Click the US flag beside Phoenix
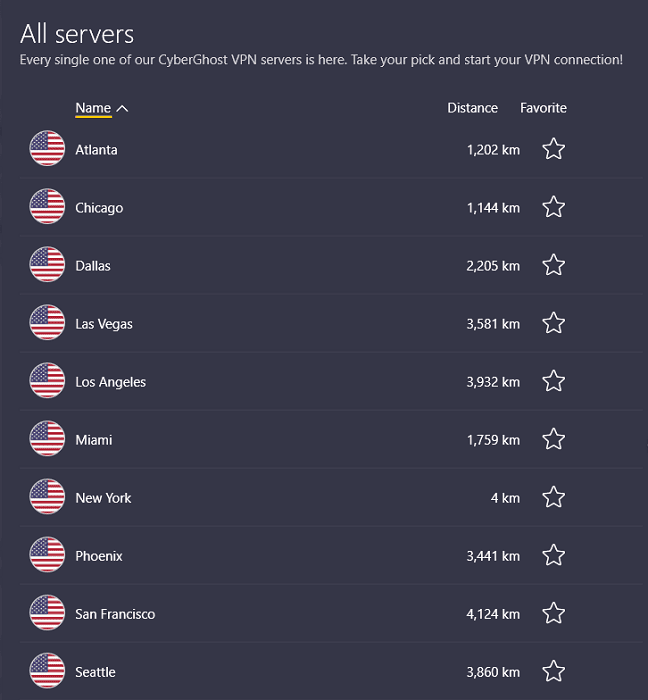This screenshot has height=700, width=648. click(x=47, y=555)
